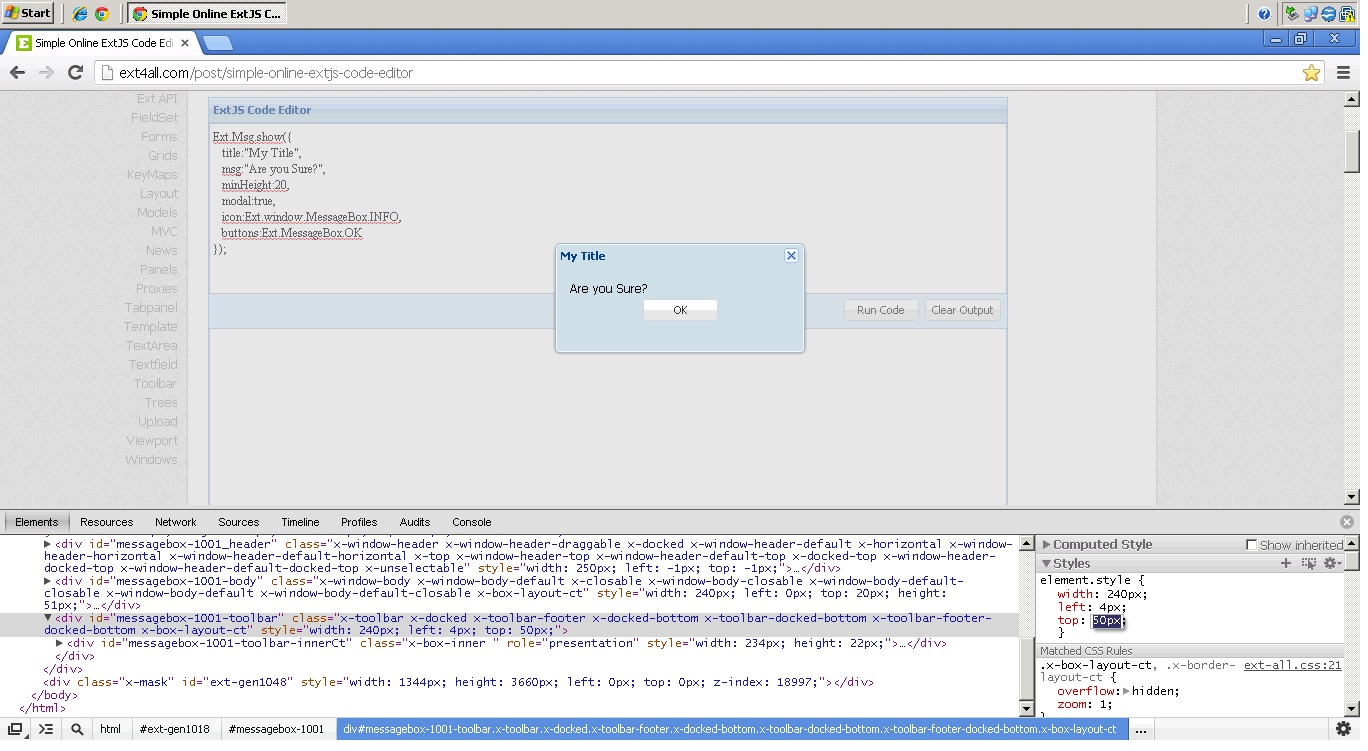Select html in the breadcrumb bar

coord(110,729)
